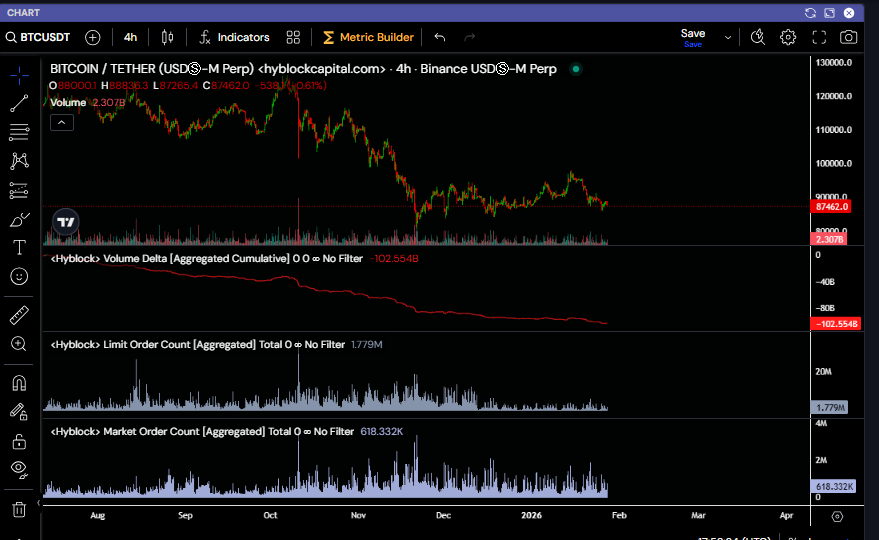Screen dimensions: 879x540
Task: Open the indicator templates grid
Action: click(293, 38)
